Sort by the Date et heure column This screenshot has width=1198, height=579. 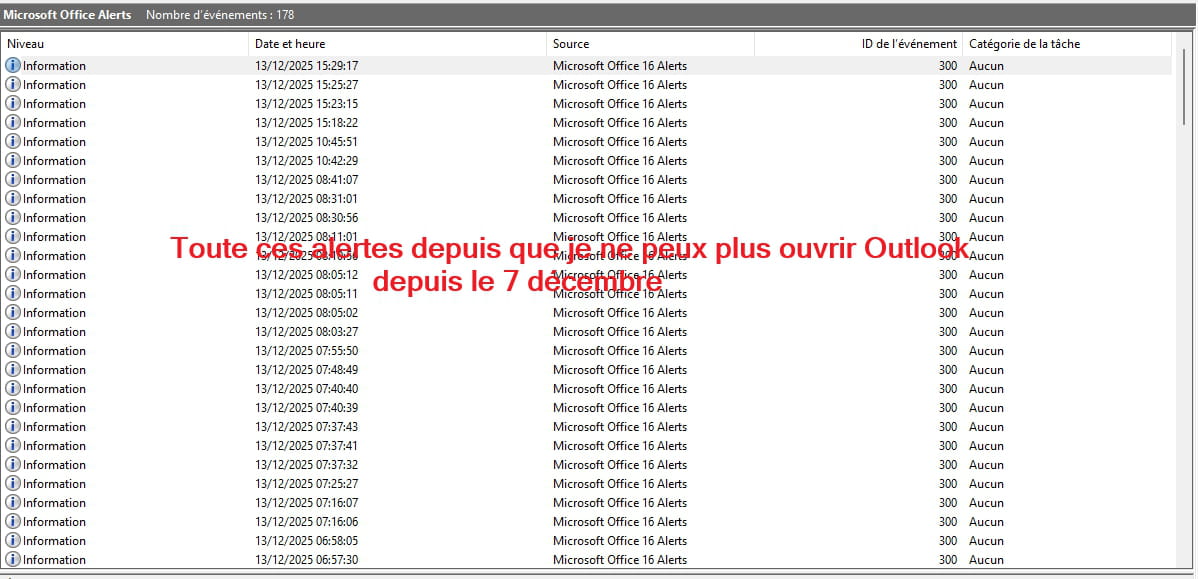(x=290, y=44)
